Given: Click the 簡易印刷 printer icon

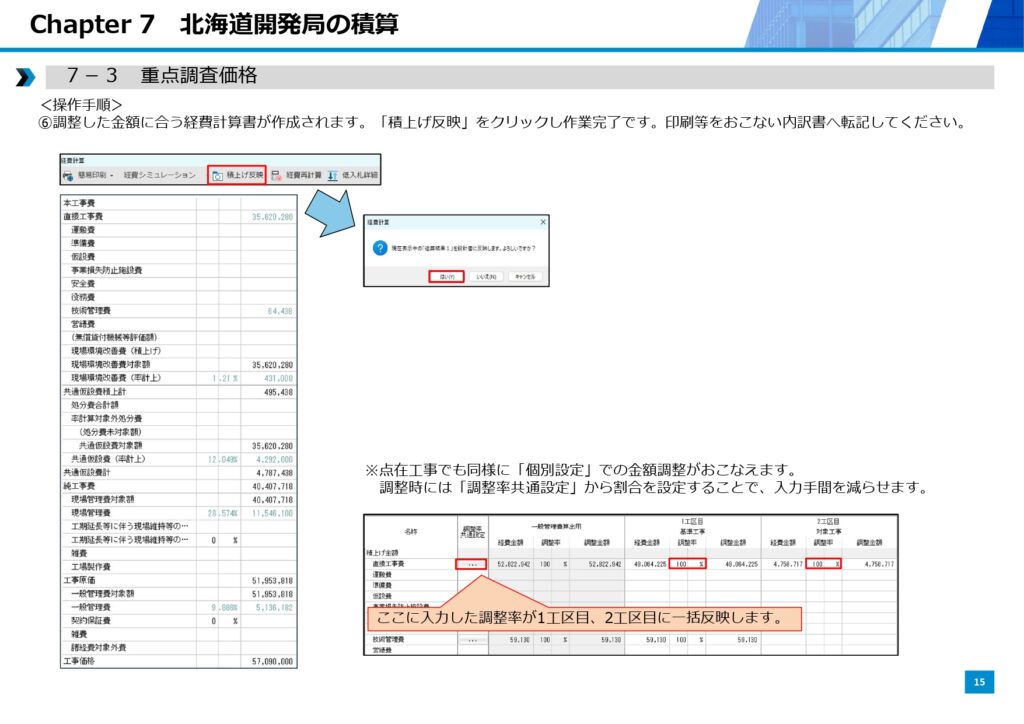Looking at the screenshot, I should (68, 176).
